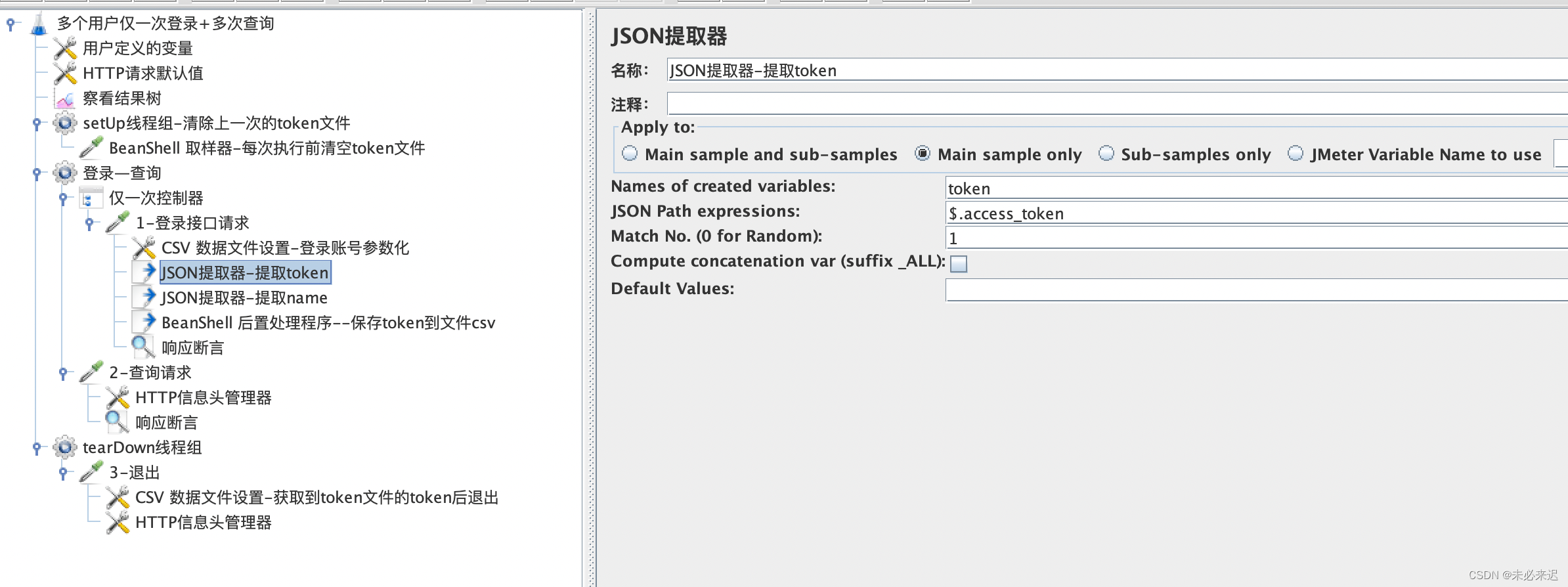The image size is (1568, 587).
Task: Select BeanShell 取样器-每次执行前清空token文件
Action: tap(267, 148)
